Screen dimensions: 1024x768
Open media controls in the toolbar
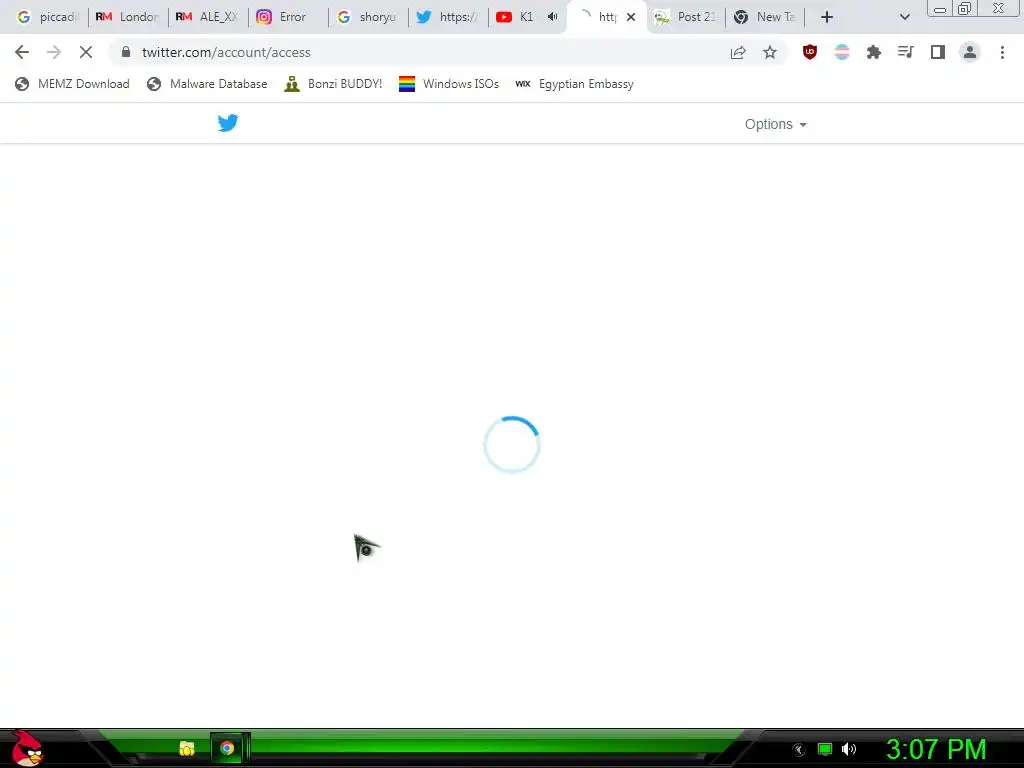[906, 52]
